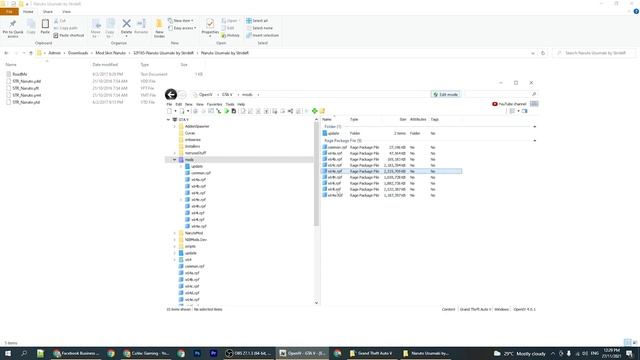Sort OpenIV list by Attributes column
Screen dimensions: 640x360
(x=418, y=120)
